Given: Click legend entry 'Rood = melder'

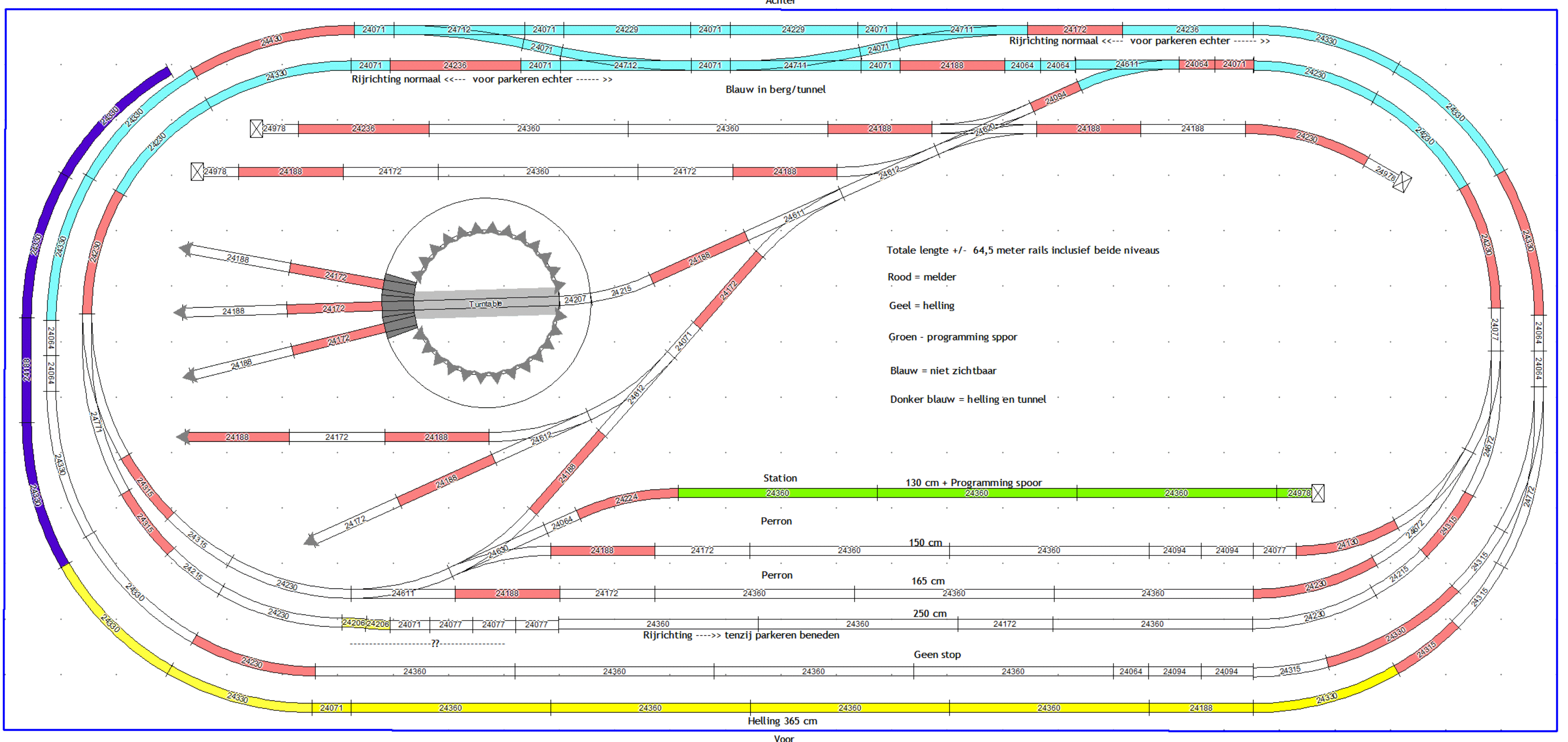Looking at the screenshot, I should 921,277.
